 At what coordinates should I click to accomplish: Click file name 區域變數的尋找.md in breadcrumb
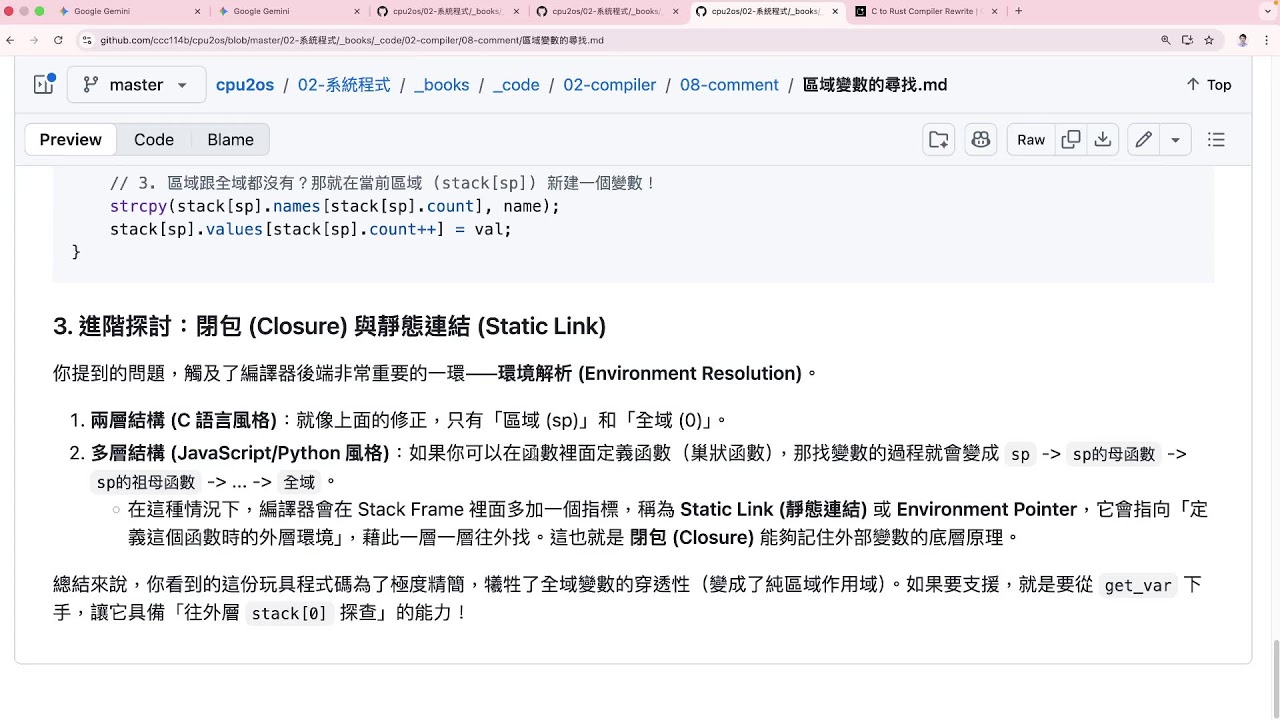[875, 85]
